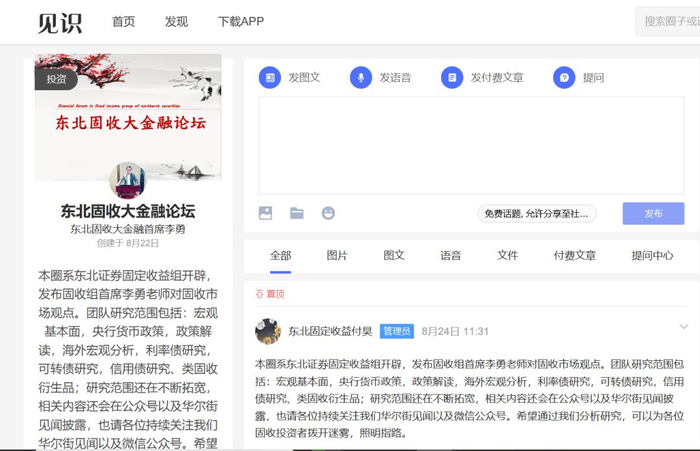This screenshot has height=451, width=700.
Task: Switch to the 语音 tab
Action: tap(450, 255)
